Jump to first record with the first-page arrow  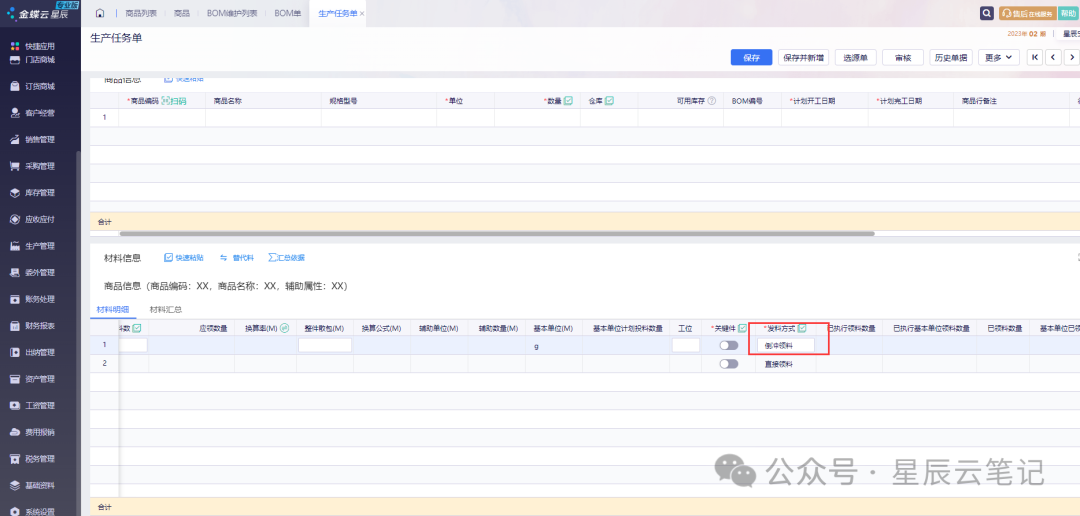point(1035,57)
